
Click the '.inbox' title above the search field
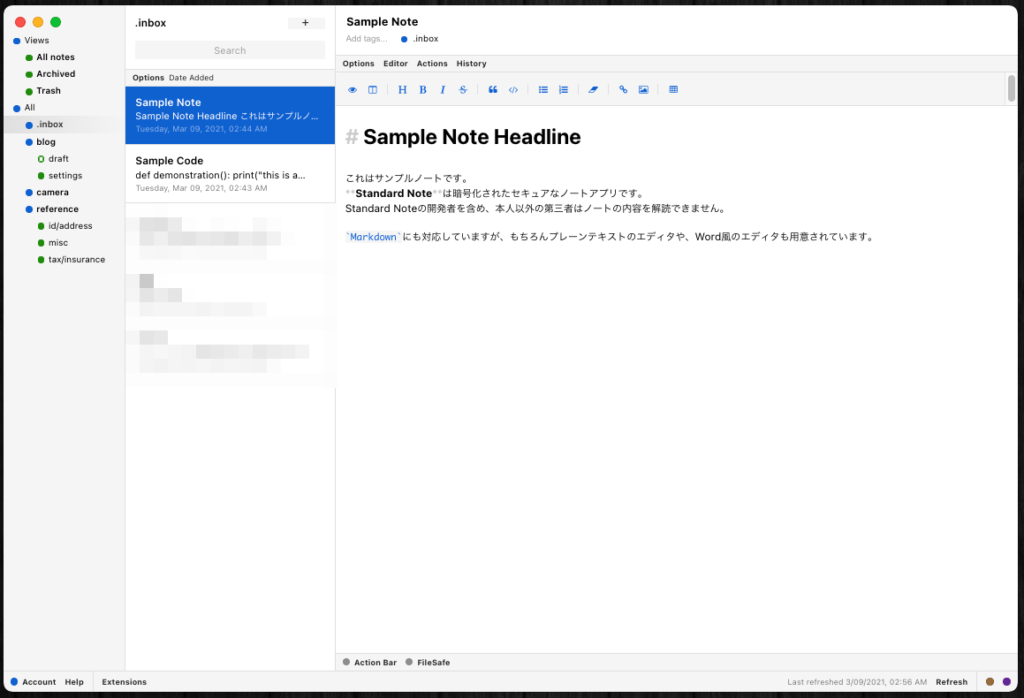[151, 23]
